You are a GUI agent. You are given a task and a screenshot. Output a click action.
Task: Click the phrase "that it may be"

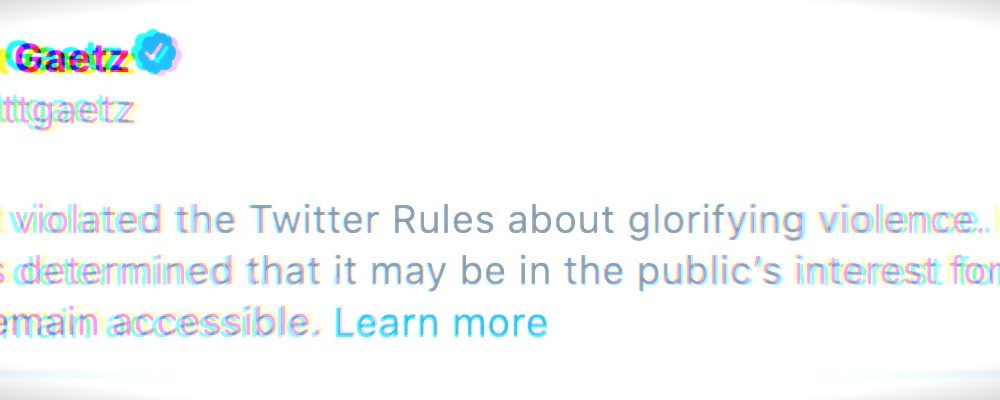(x=337, y=270)
